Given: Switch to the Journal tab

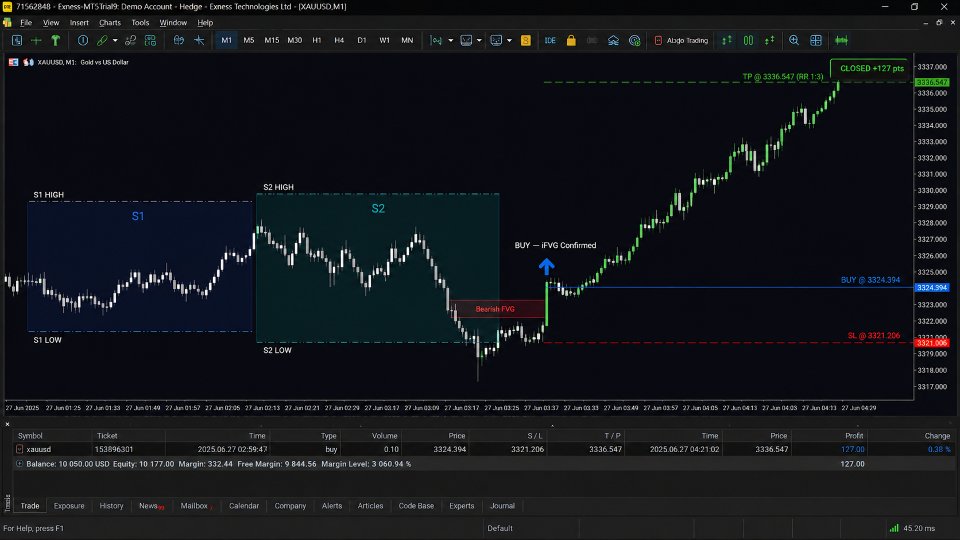Looking at the screenshot, I should pyautogui.click(x=502, y=506).
